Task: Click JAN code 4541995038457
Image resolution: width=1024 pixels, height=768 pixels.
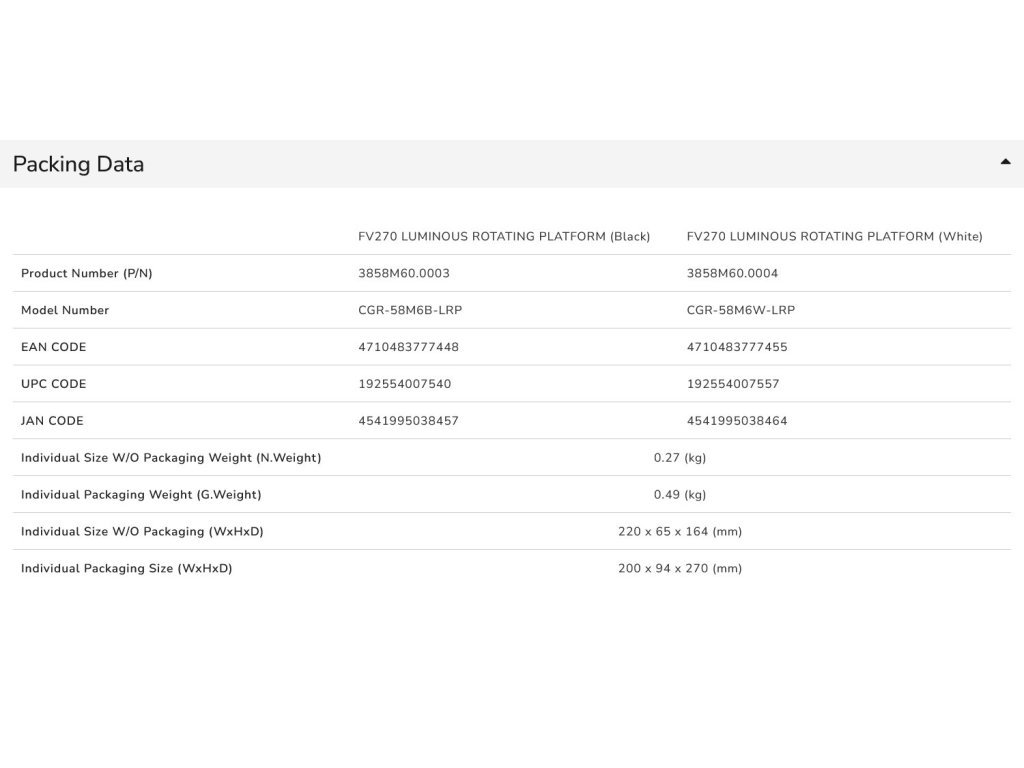Action: pos(408,421)
